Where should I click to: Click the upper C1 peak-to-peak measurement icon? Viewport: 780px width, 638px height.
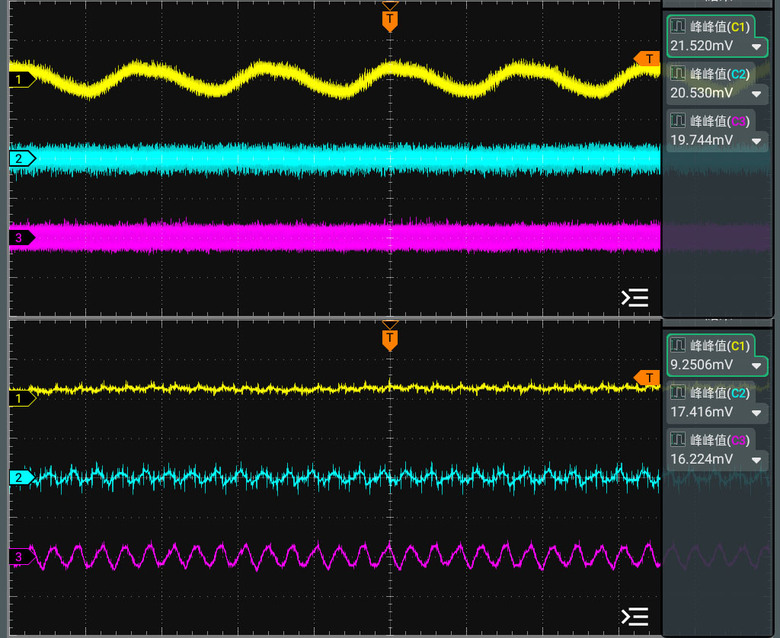[678, 26]
